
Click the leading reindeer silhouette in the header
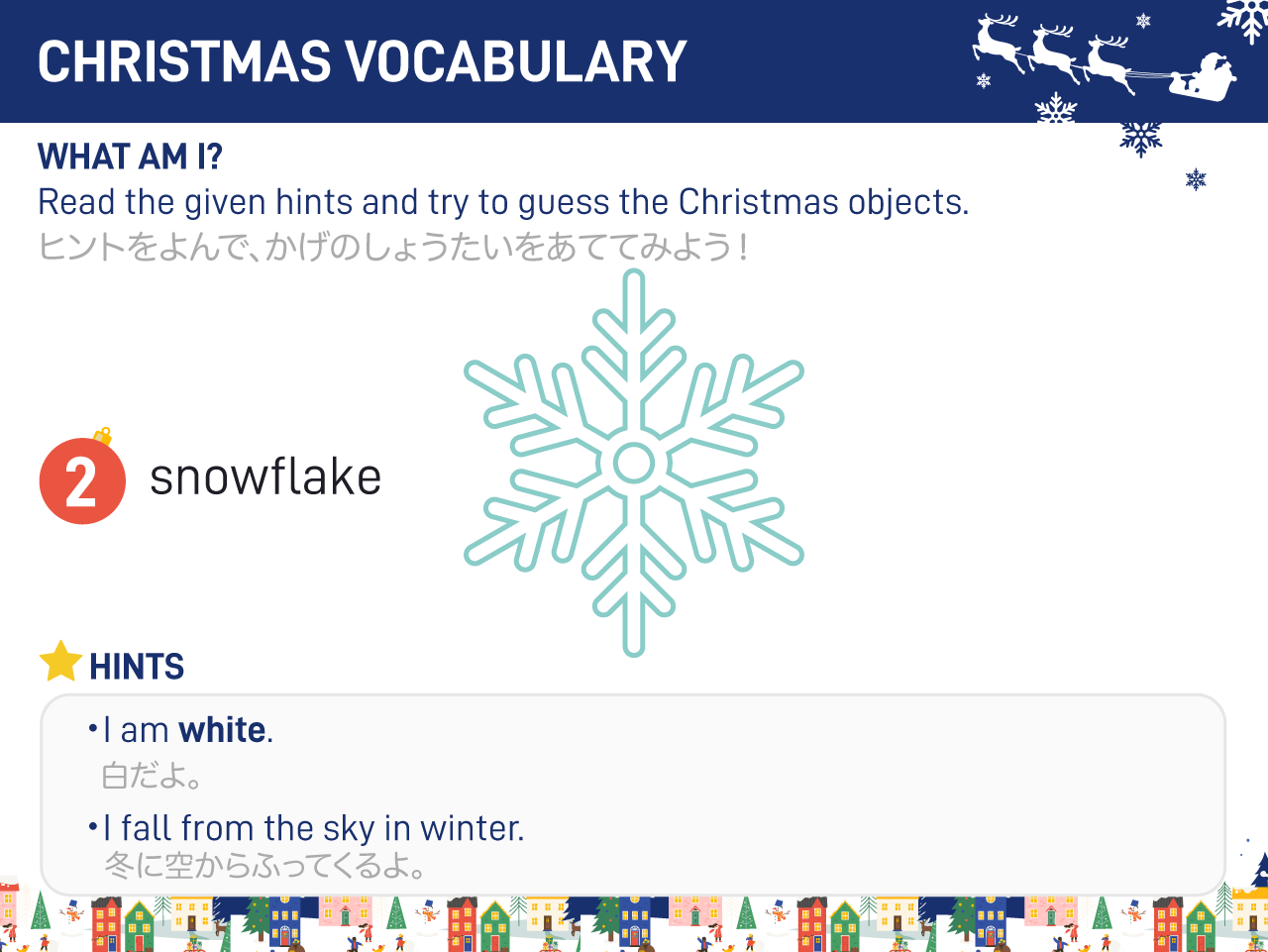pos(999,43)
